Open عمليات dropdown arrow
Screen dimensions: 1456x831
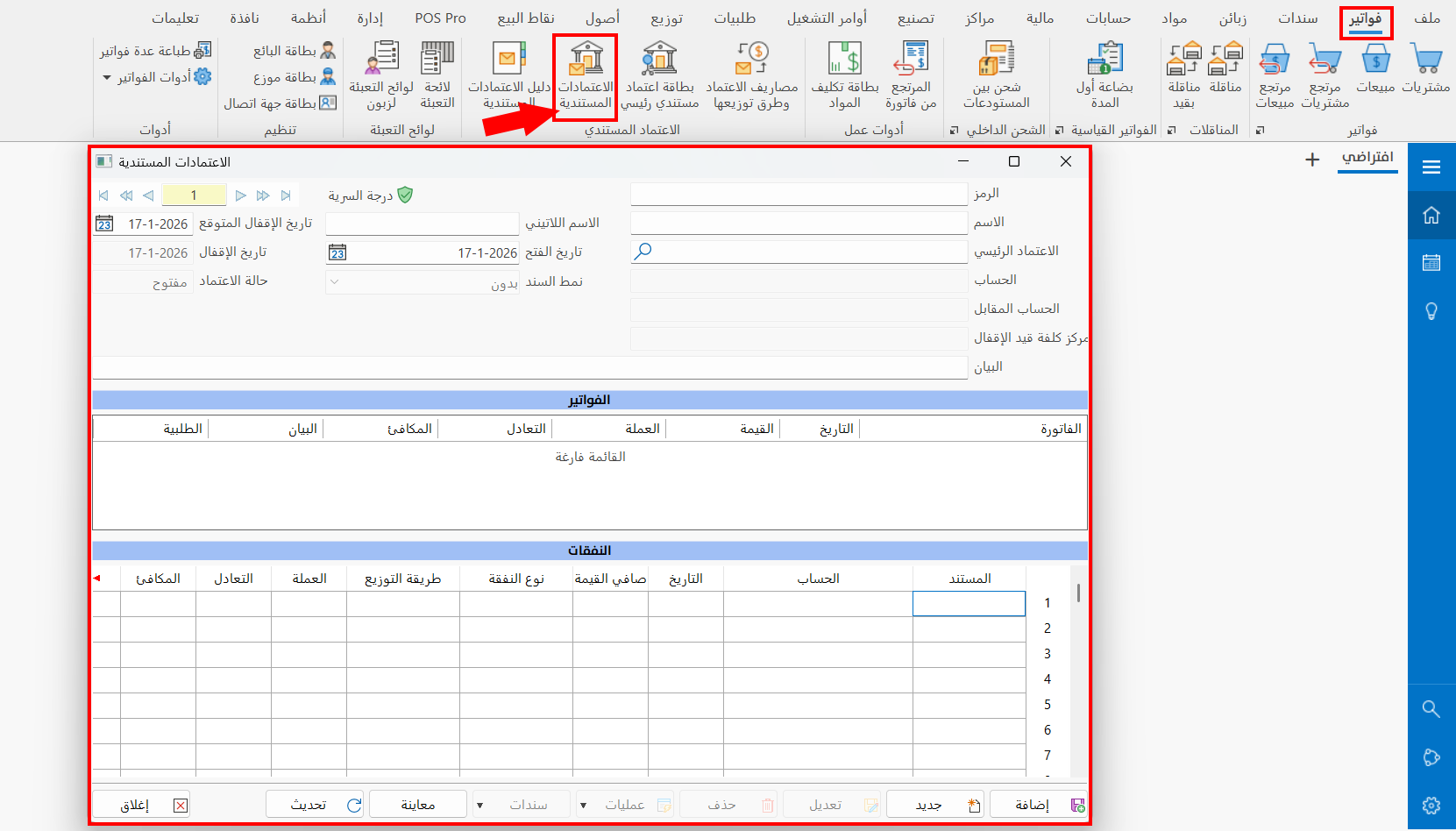point(583,805)
